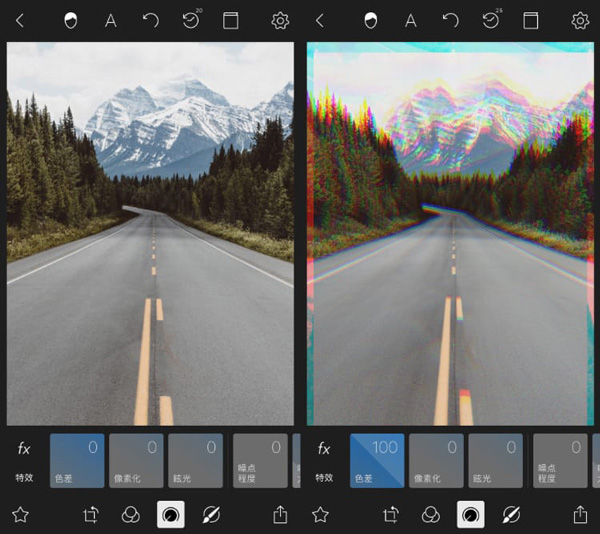Undo the last edit in the glitch-photo editor
This screenshot has width=600, height=534.
pyautogui.click(x=451, y=20)
